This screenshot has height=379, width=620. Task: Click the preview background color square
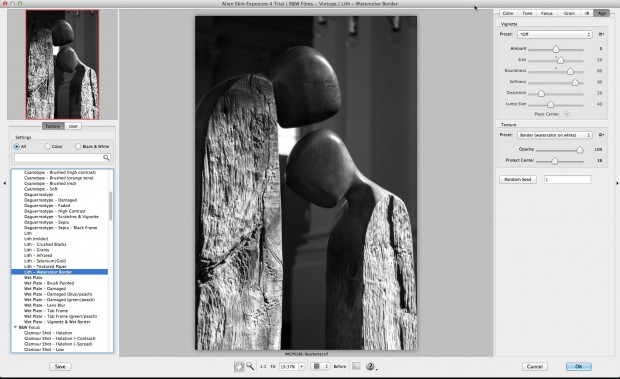point(356,366)
